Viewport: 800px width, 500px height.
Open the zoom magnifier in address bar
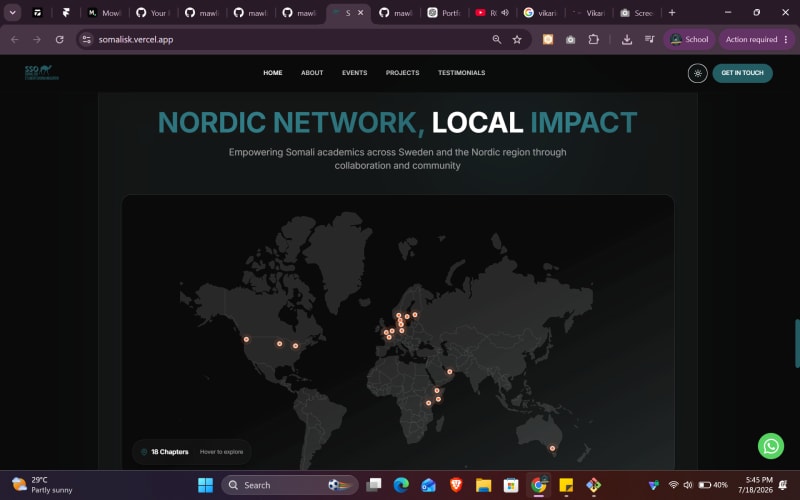coord(496,39)
